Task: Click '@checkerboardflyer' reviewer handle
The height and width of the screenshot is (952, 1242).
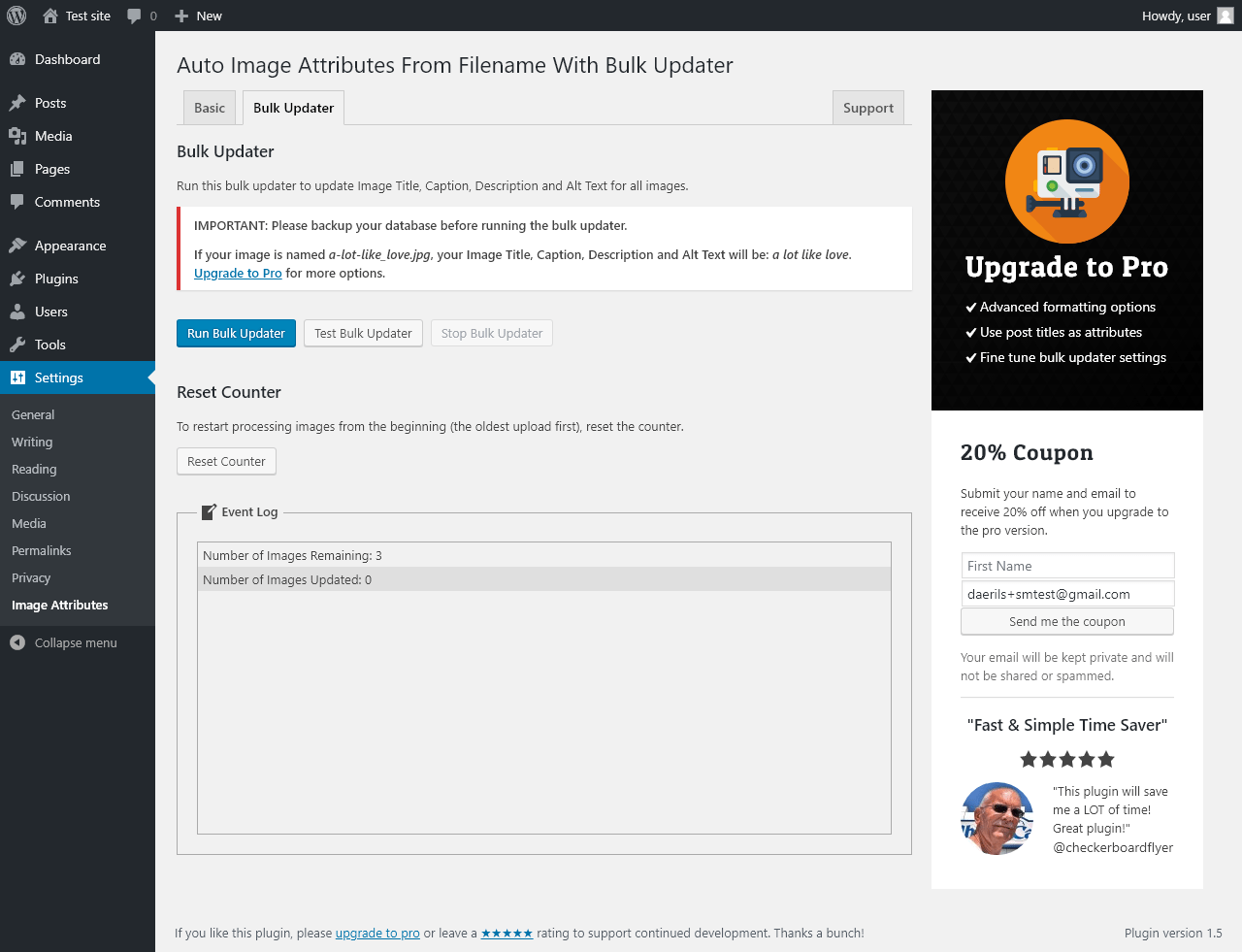Action: click(1113, 847)
